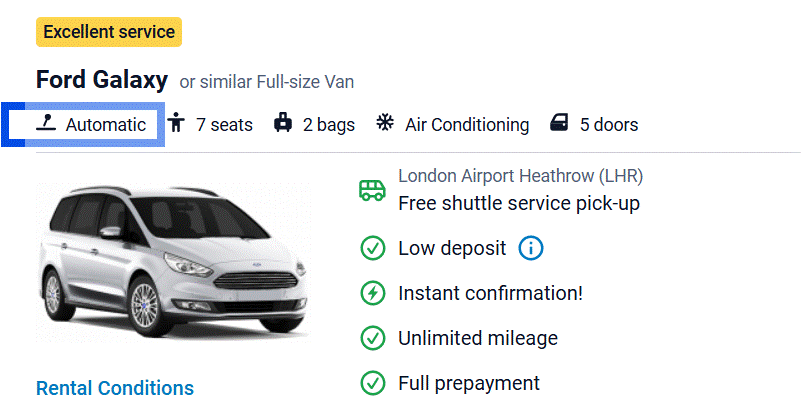Click the 7 seats label
This screenshot has width=801, height=413.
[224, 125]
